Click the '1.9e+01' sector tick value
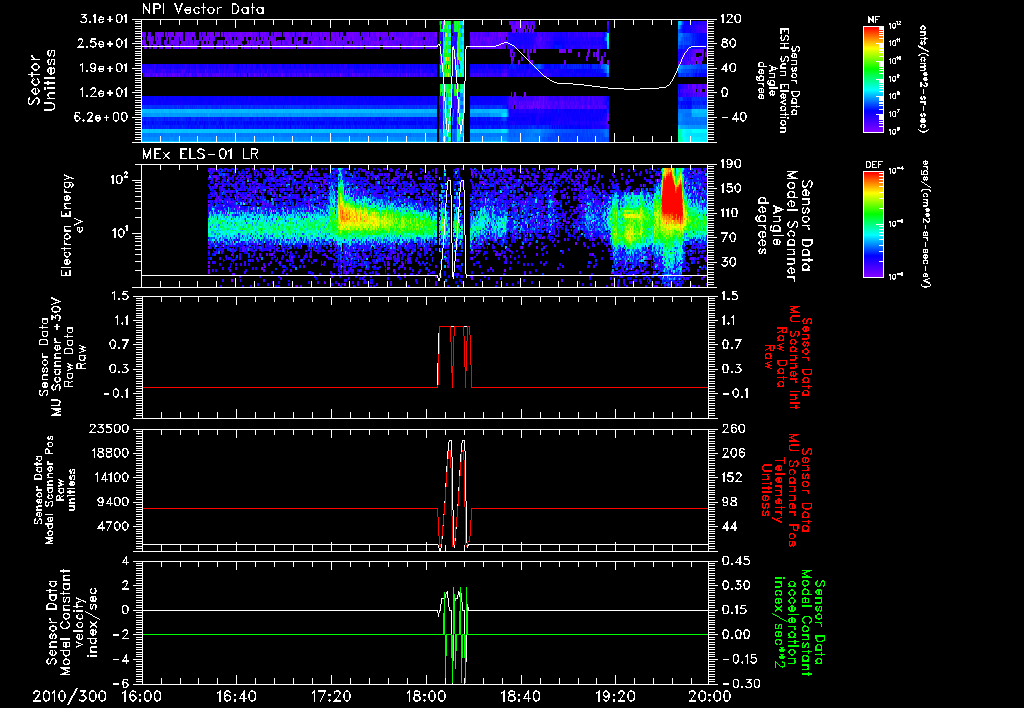Screen dimensions: 1024x708 [x=106, y=68]
